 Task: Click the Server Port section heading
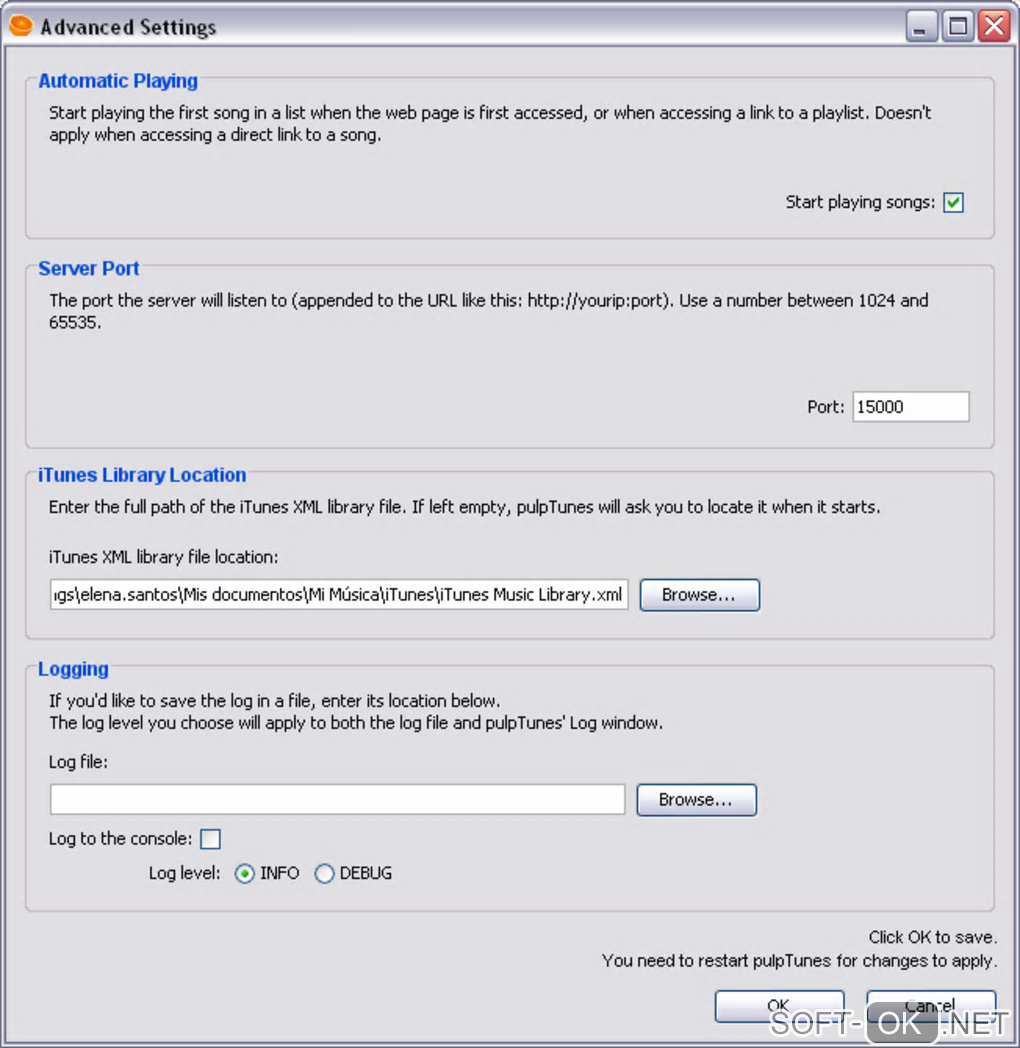point(88,269)
